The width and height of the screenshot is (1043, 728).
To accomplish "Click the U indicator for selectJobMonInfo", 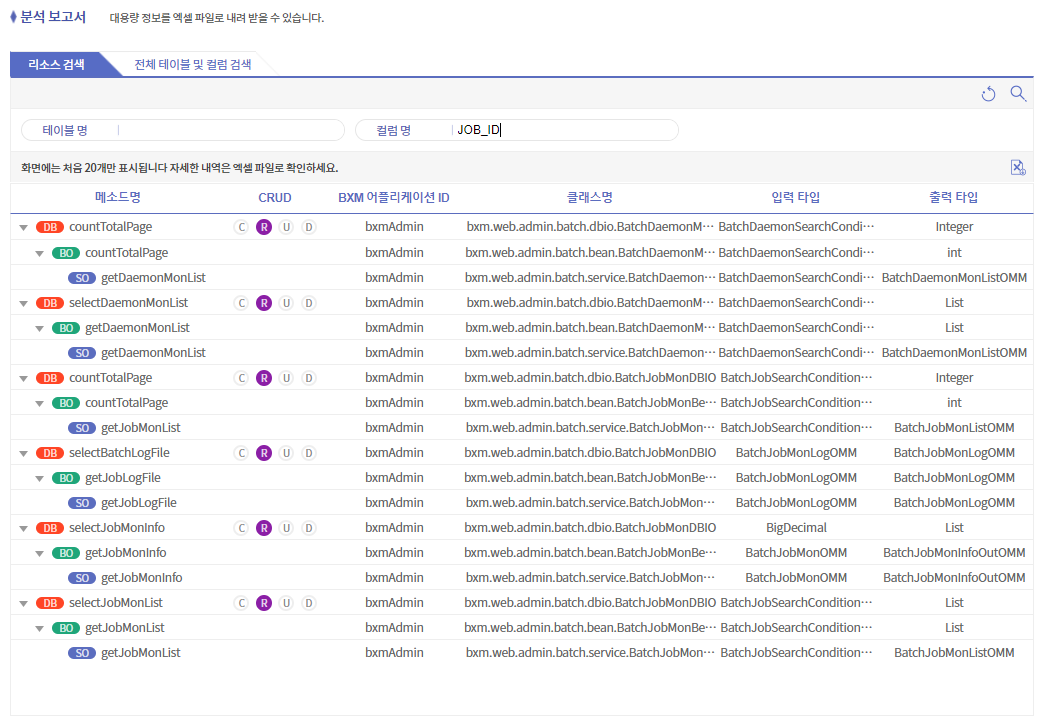I will click(x=286, y=528).
